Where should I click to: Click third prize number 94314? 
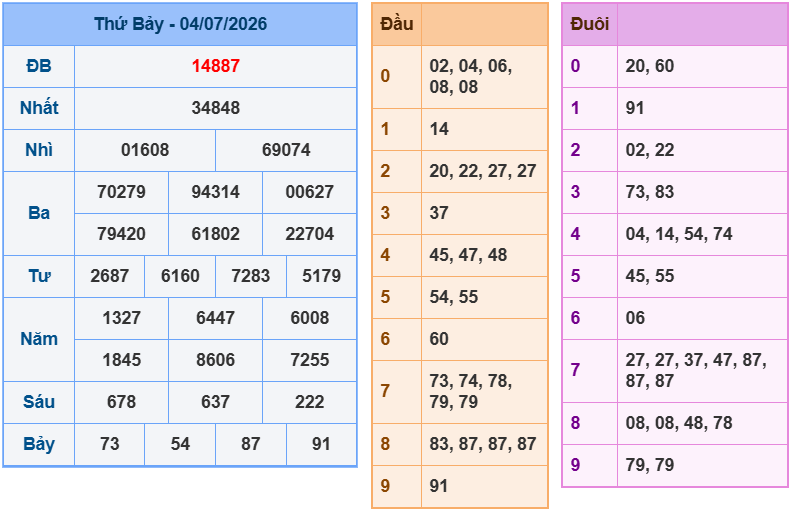tap(215, 192)
